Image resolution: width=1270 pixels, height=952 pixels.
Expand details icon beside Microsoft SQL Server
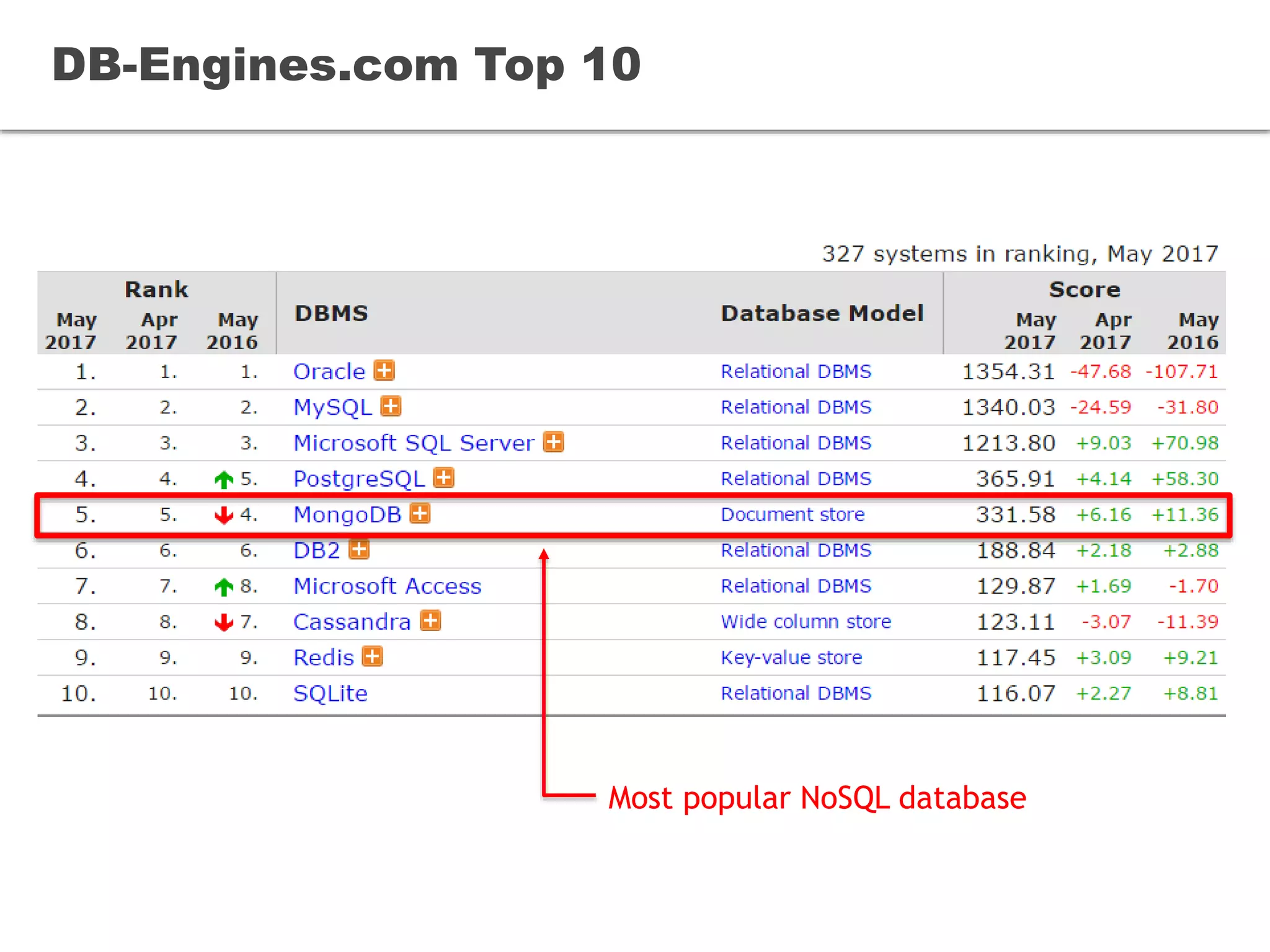pyautogui.click(x=553, y=443)
